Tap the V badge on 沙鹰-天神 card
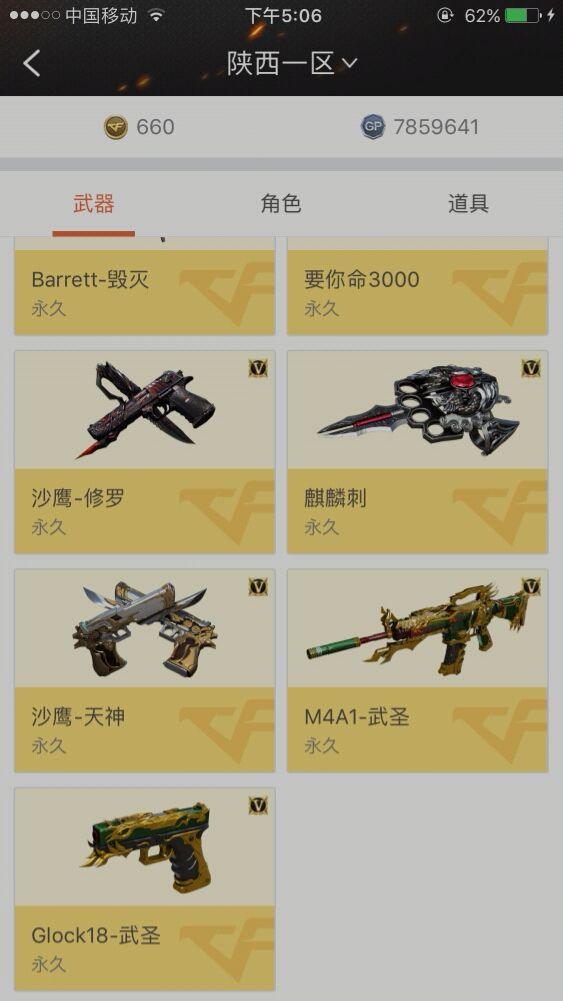The image size is (563, 1001). (258, 587)
